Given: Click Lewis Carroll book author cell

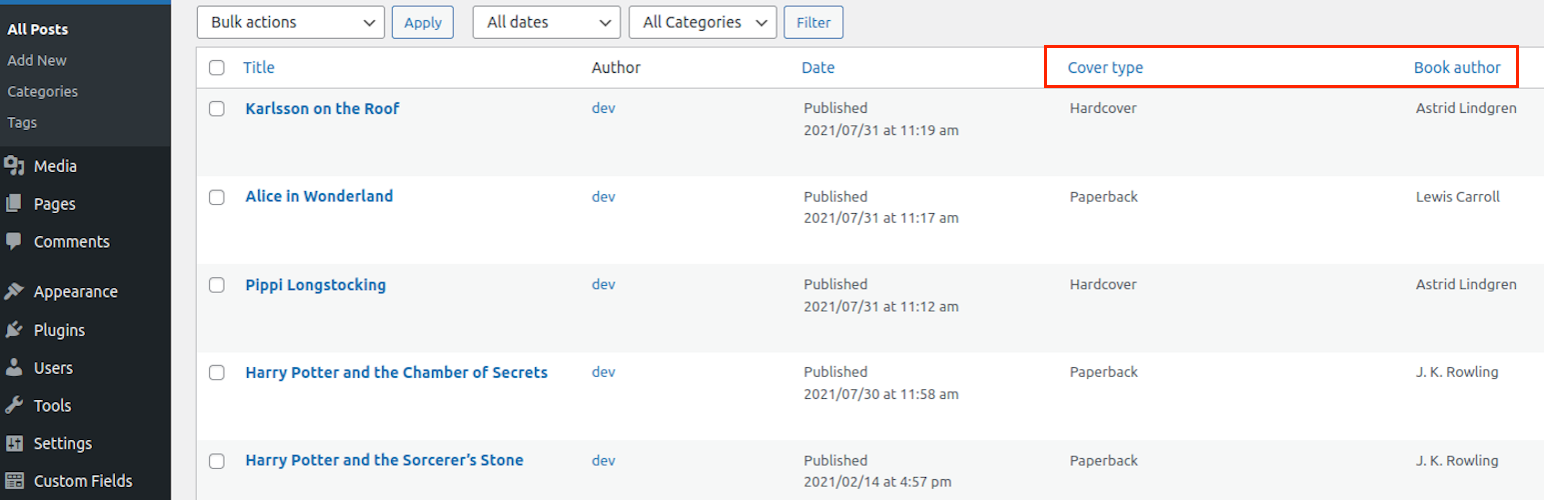Looking at the screenshot, I should 1458,197.
